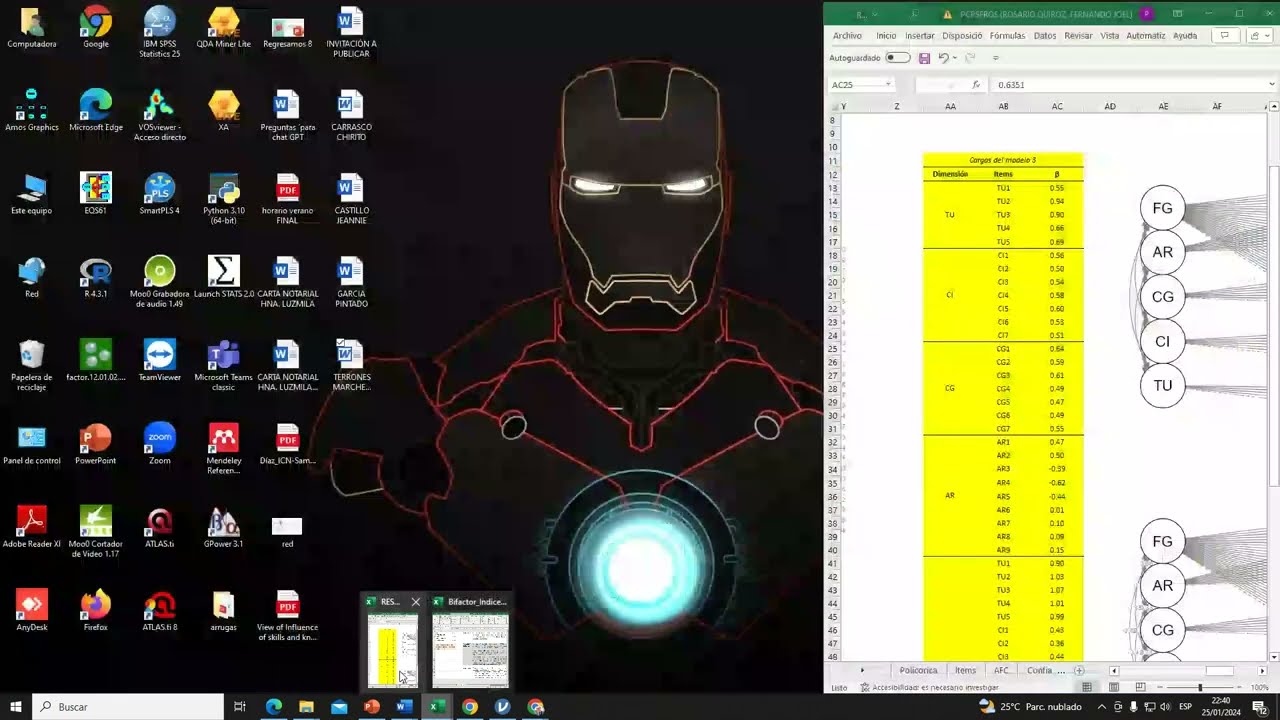Select the EQS61 desktop icon
Viewport: 1280px width, 720px height.
(x=95, y=194)
